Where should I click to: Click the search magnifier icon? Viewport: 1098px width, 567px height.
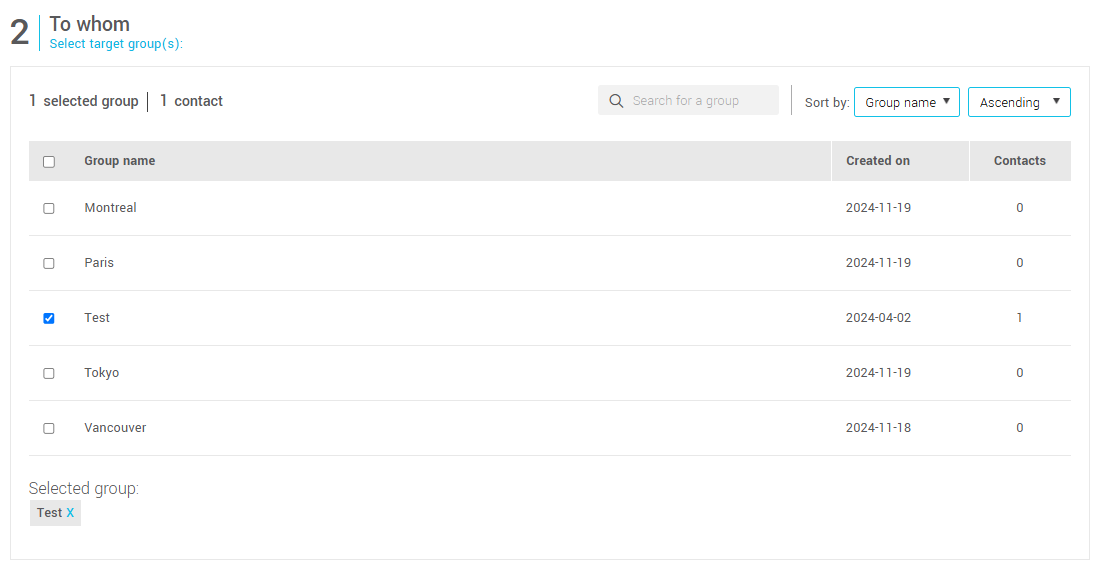click(617, 101)
